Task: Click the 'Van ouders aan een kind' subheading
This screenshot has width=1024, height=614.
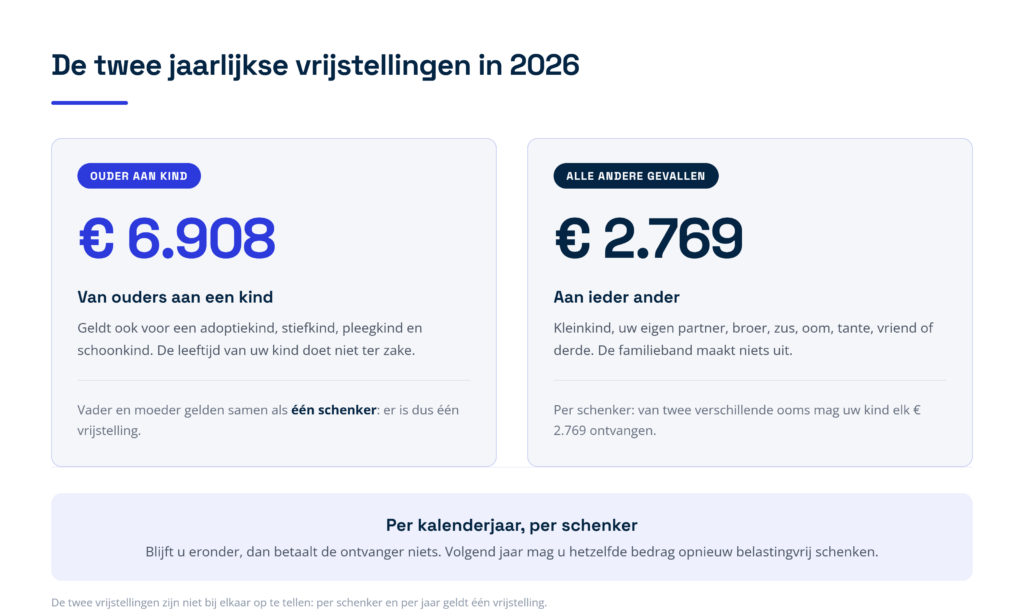Action: coord(175,297)
